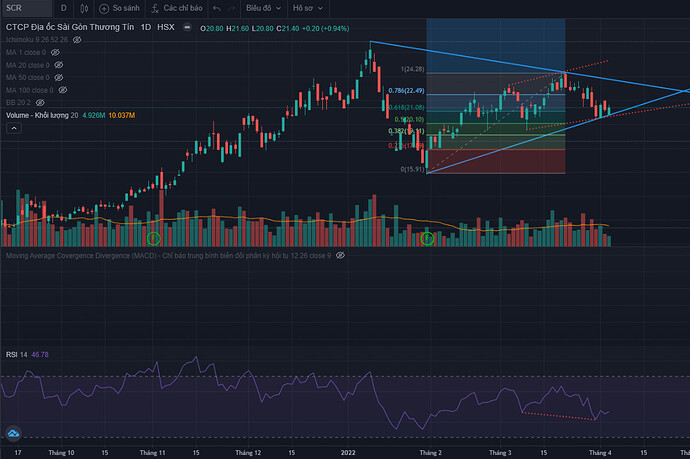Toggle visibility of the MACD indicator
The image size is (690, 459).
coord(340,255)
